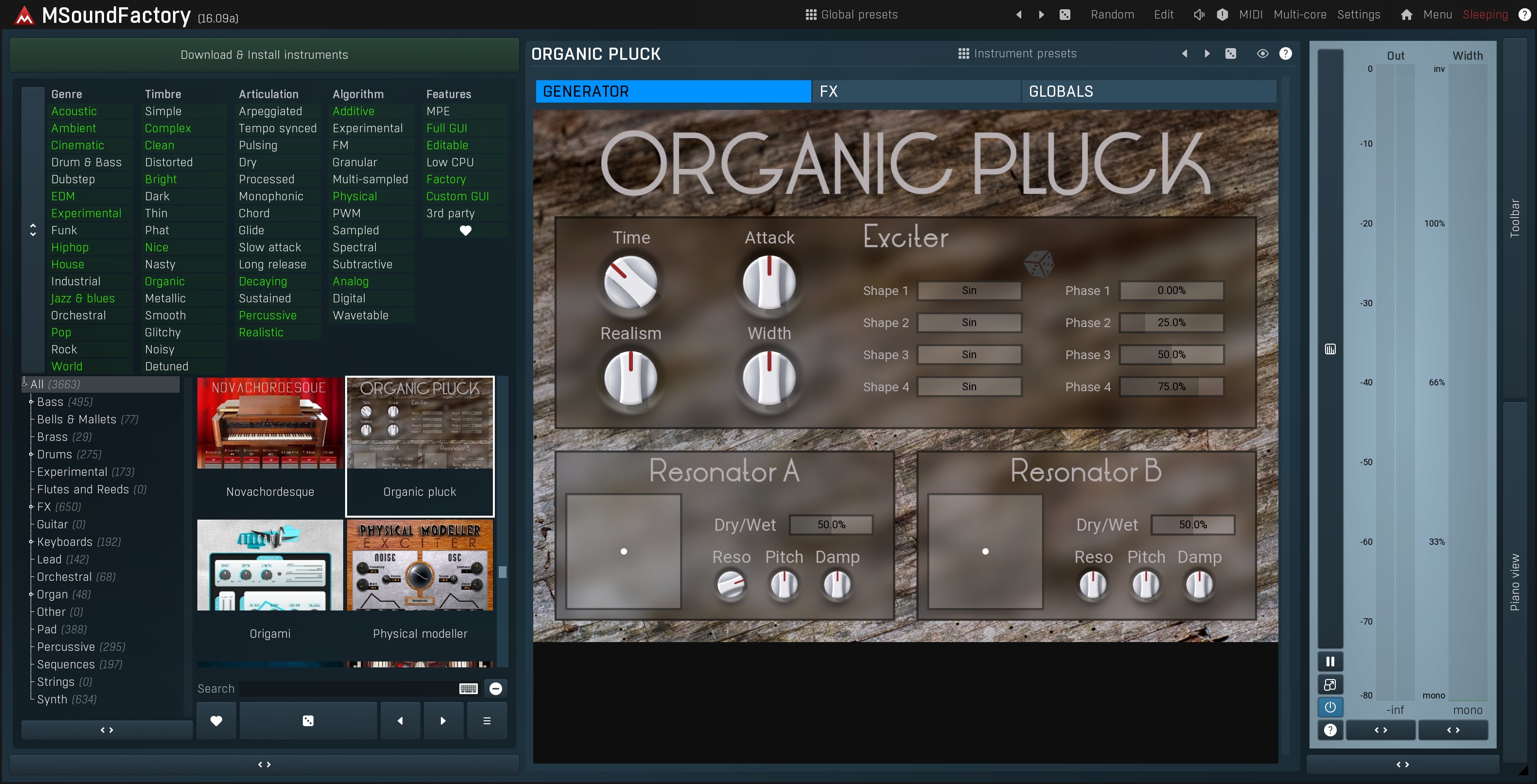Open the Edit menu
Image resolution: width=1537 pixels, height=784 pixels.
coord(1164,14)
